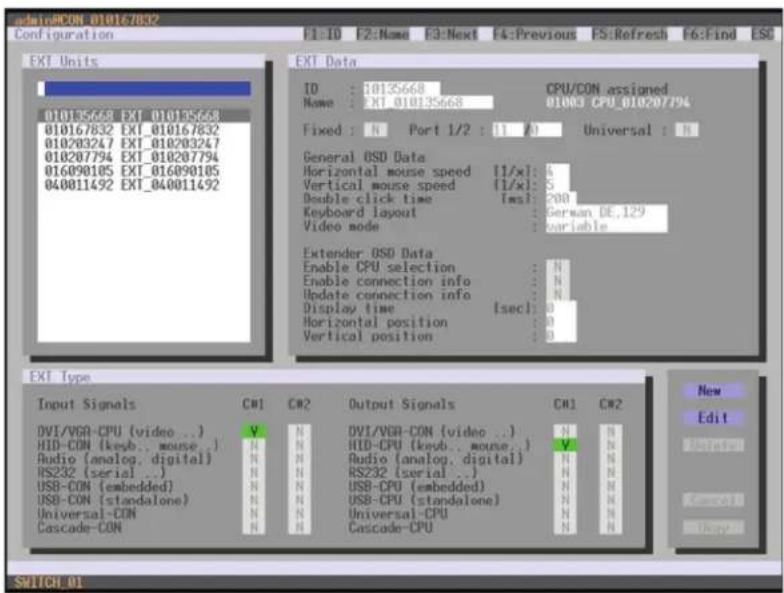The image size is (784, 593).
Task: Toggle the Fixed N field
Action: (x=375, y=130)
